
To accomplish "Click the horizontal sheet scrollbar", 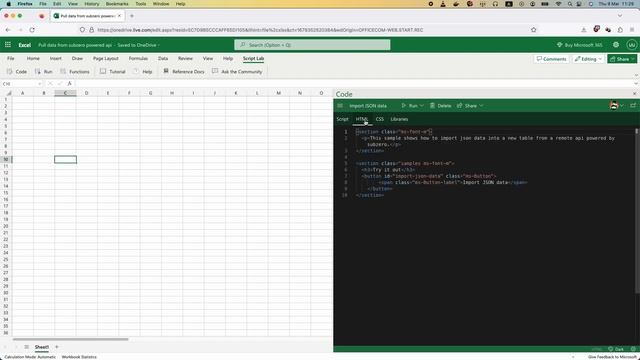I will point(70,339).
